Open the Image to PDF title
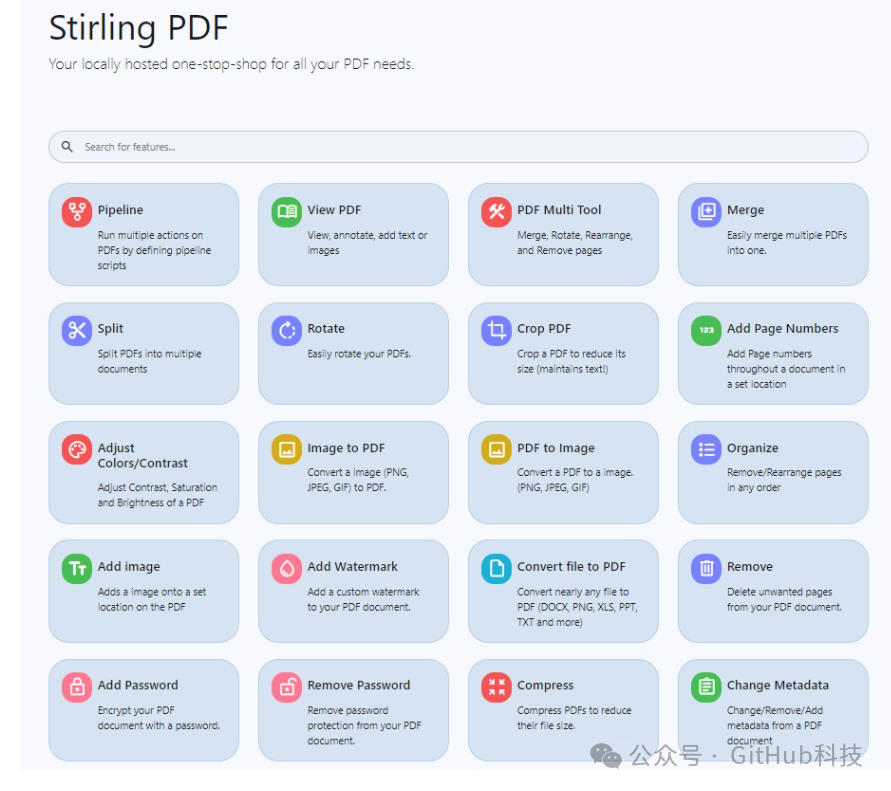This screenshot has width=891, height=791. pos(346,448)
